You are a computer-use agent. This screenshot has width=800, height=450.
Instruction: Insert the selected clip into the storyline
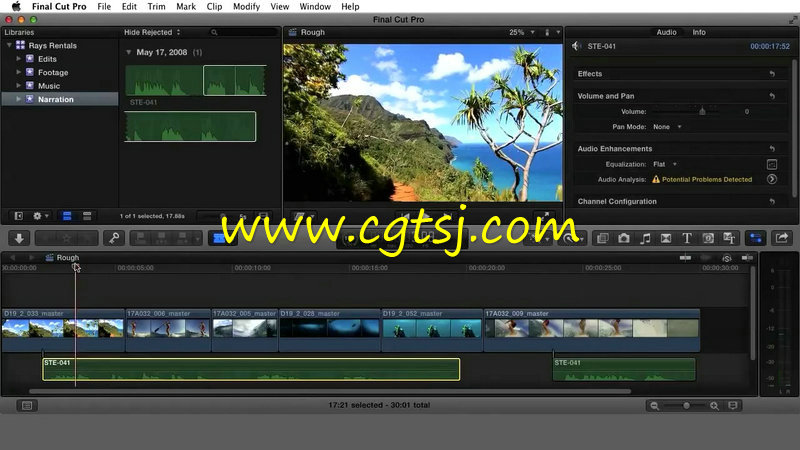pos(161,238)
